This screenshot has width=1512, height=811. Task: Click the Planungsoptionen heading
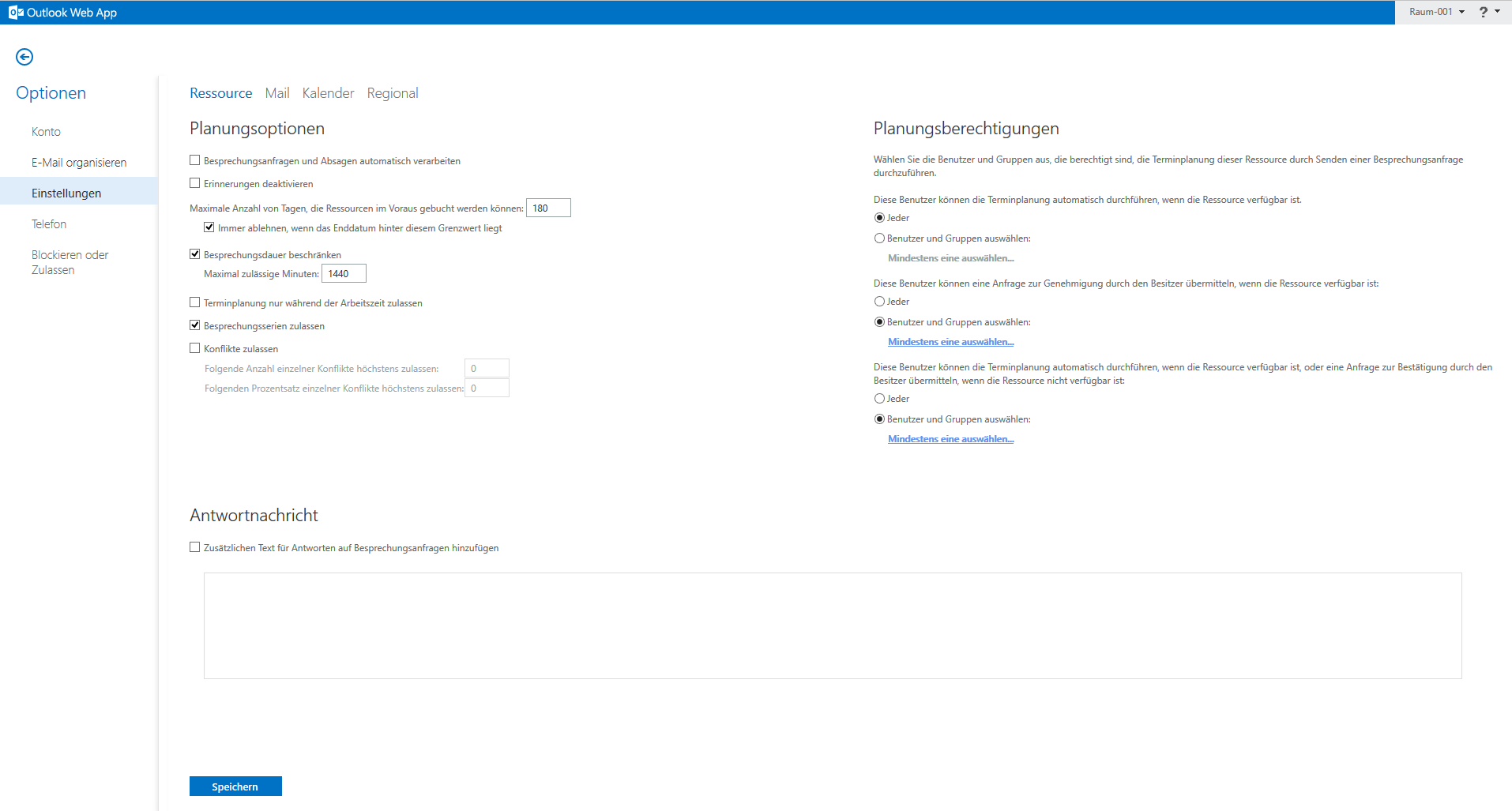(257, 129)
